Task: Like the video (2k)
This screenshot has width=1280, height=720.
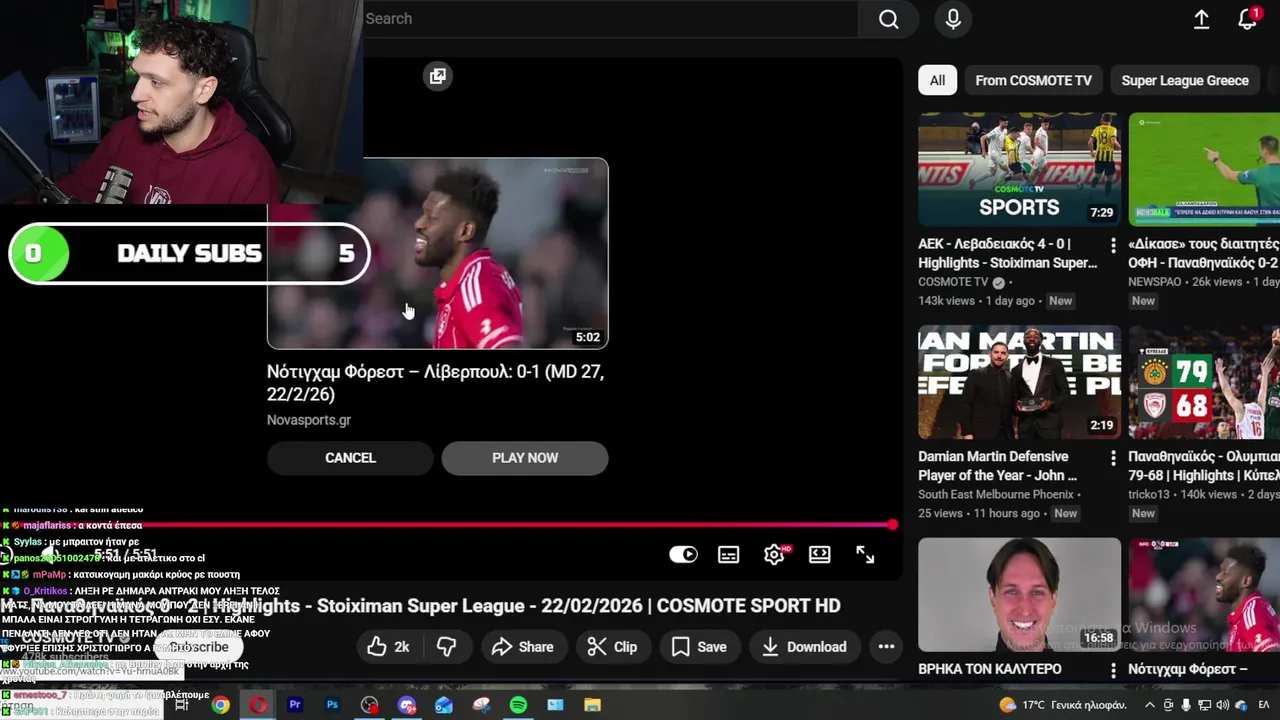Action: pos(388,647)
